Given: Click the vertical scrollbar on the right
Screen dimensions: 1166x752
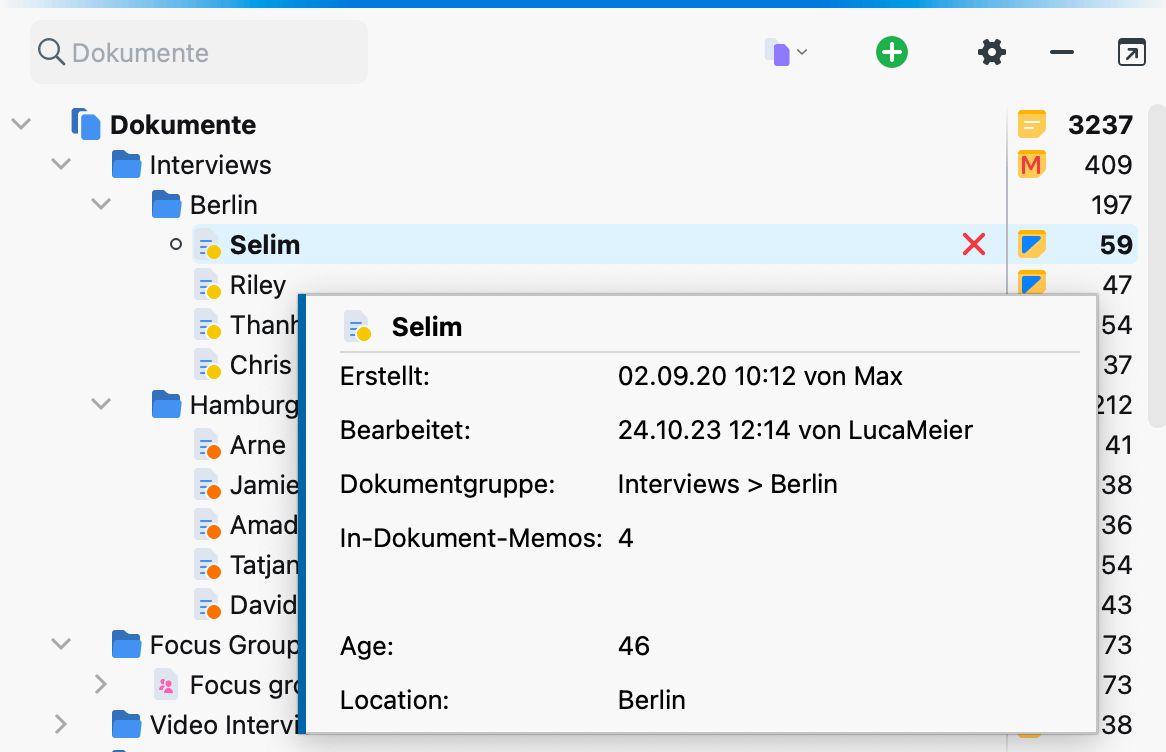Looking at the screenshot, I should tap(1156, 266).
